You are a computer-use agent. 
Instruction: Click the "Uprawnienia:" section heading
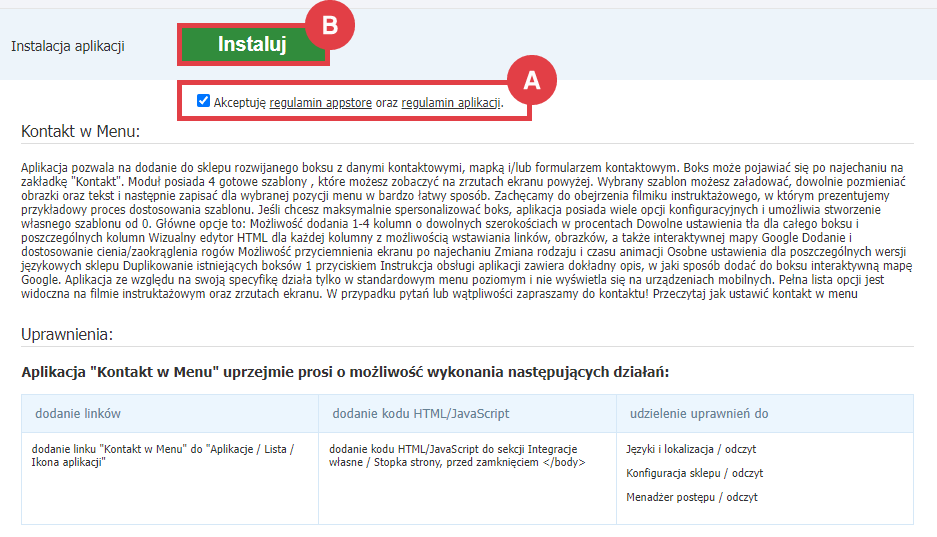(67, 333)
